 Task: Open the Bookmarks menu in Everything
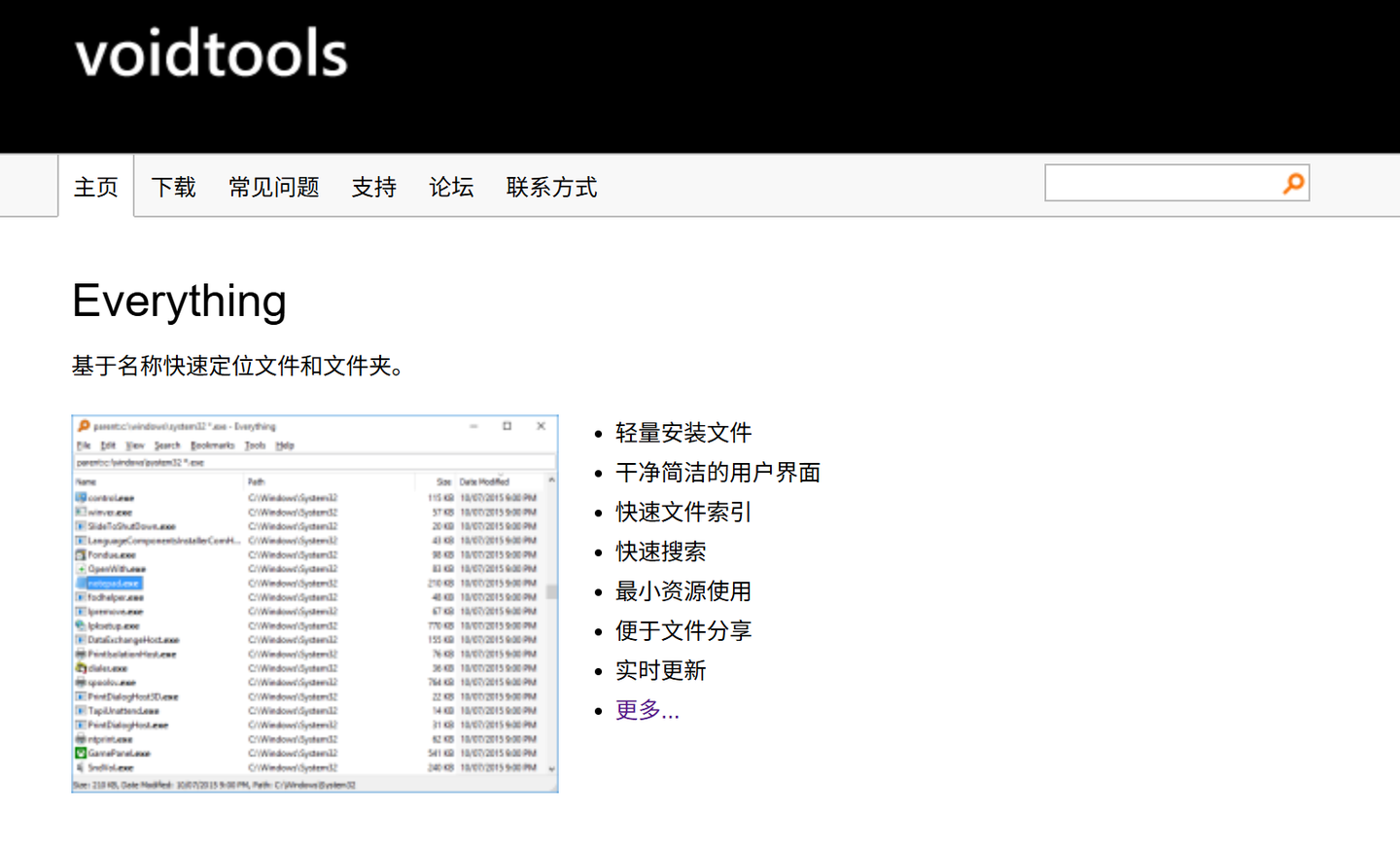pos(214,445)
